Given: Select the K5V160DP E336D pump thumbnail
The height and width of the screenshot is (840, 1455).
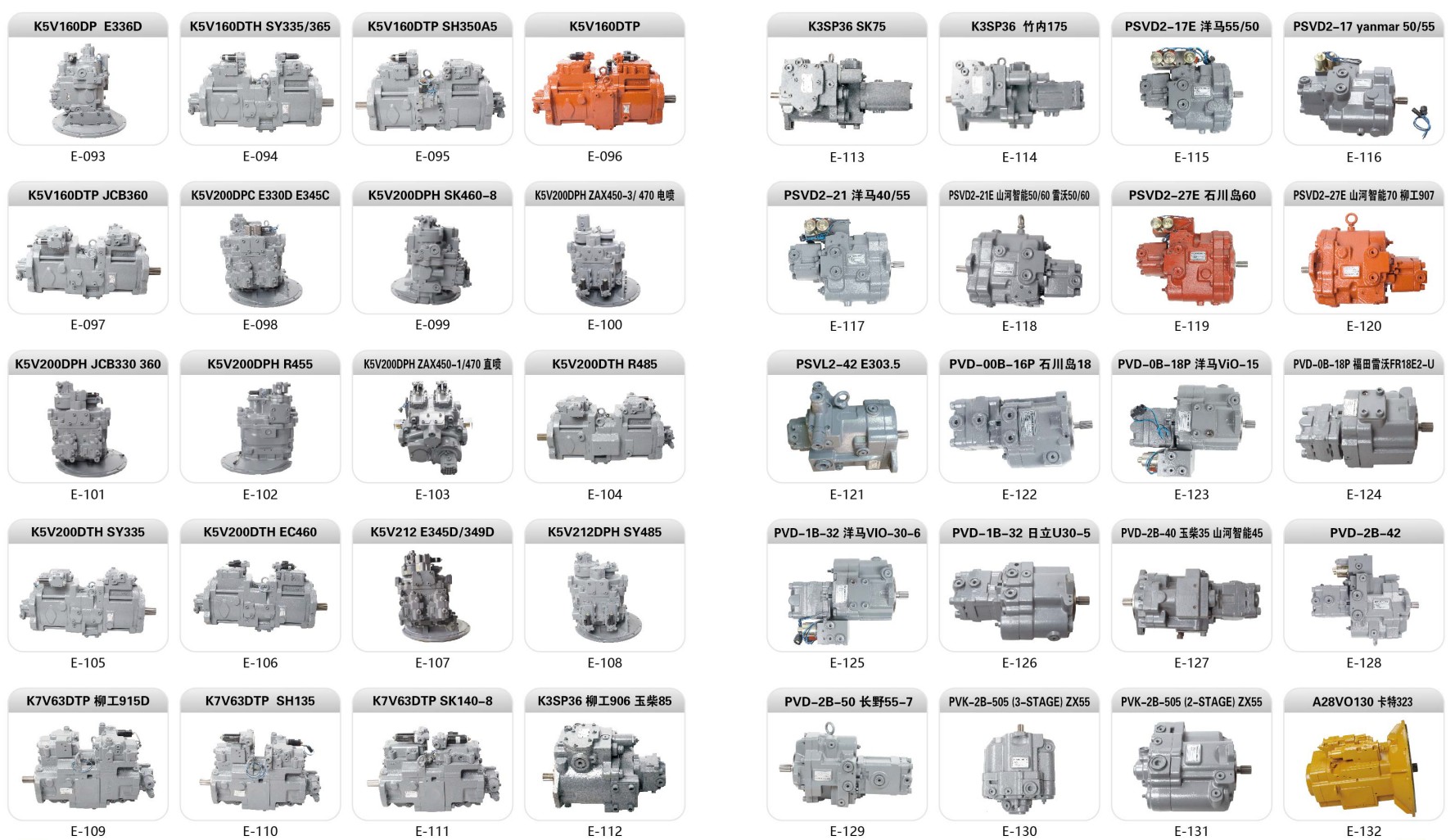Looking at the screenshot, I should [86, 90].
